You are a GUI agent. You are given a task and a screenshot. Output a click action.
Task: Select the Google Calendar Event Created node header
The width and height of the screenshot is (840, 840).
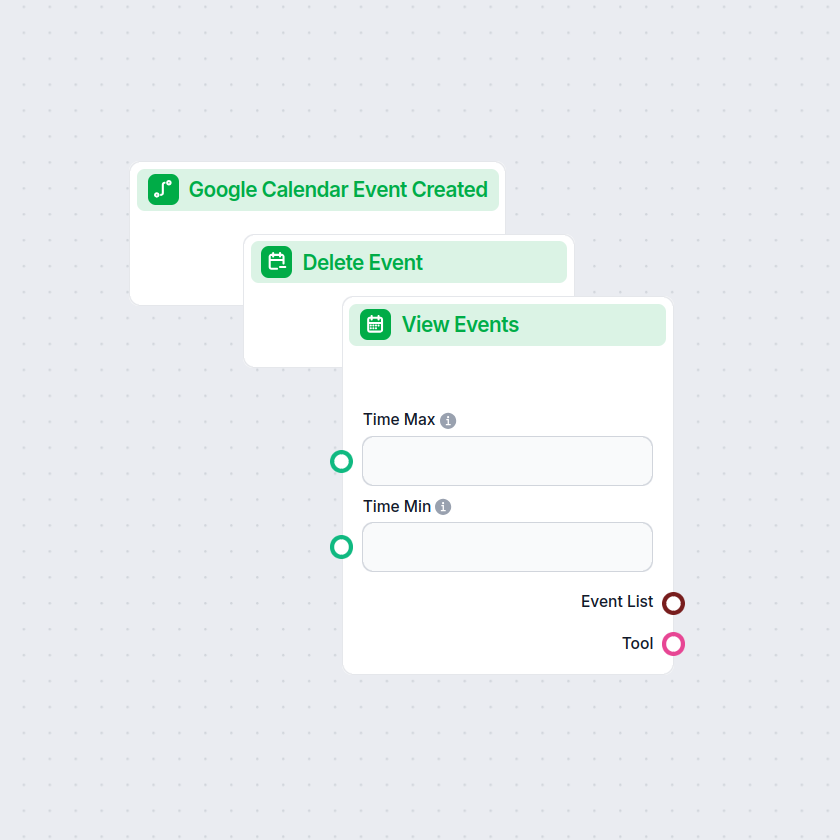coord(318,189)
